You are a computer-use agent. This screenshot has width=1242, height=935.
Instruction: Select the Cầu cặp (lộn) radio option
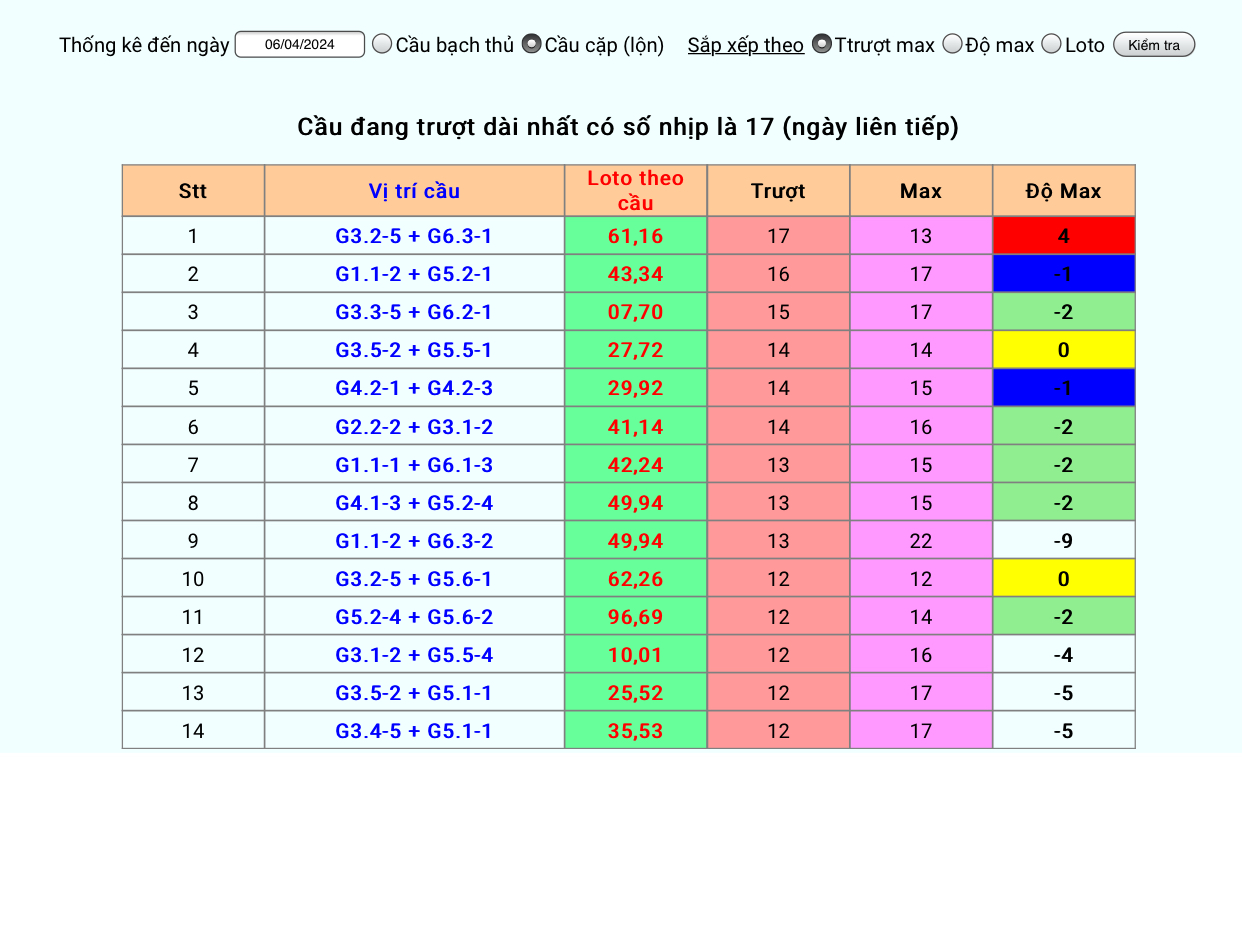[x=532, y=44]
